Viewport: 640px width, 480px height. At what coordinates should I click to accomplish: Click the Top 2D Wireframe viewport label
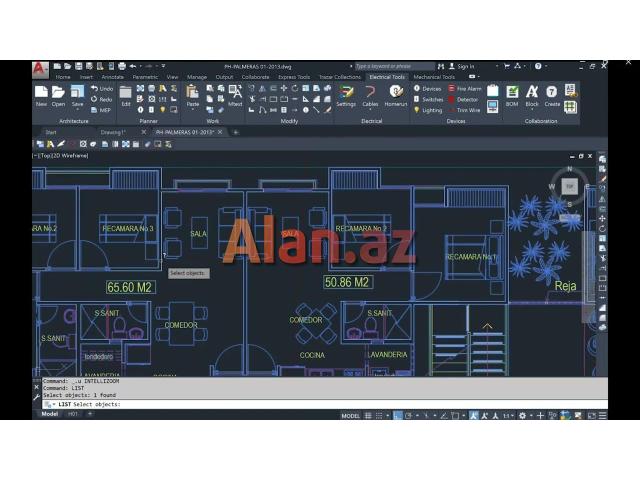[x=61, y=156]
